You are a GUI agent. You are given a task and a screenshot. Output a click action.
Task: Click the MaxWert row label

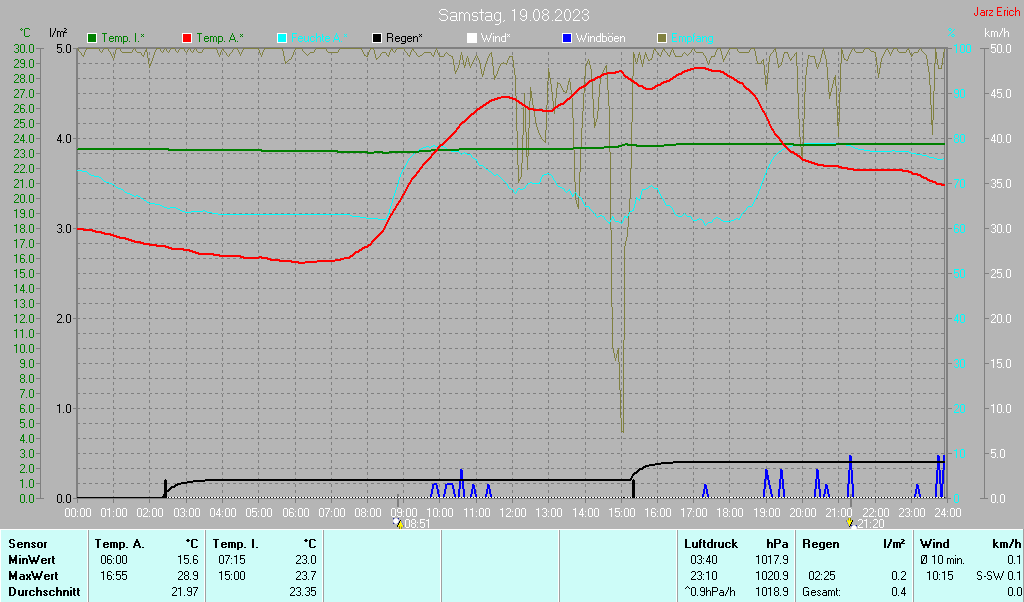click(x=32, y=576)
